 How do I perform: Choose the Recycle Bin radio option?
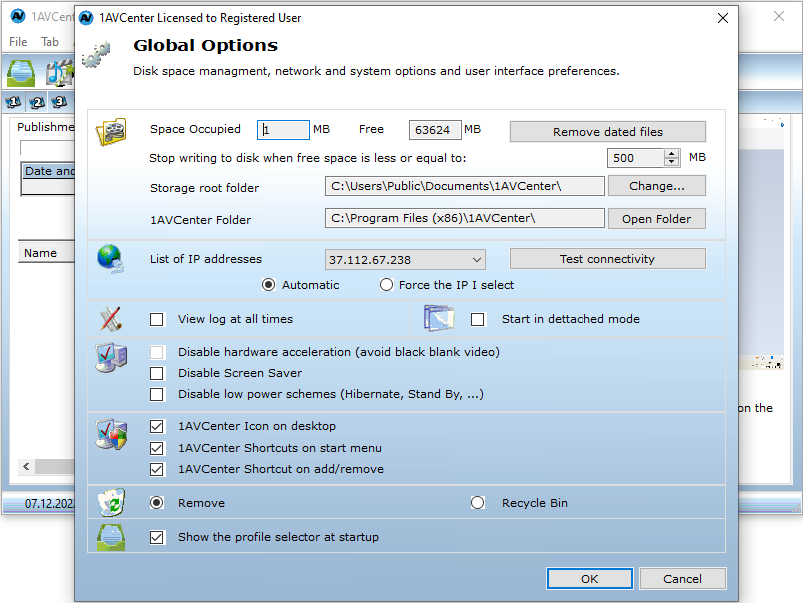[x=477, y=503]
